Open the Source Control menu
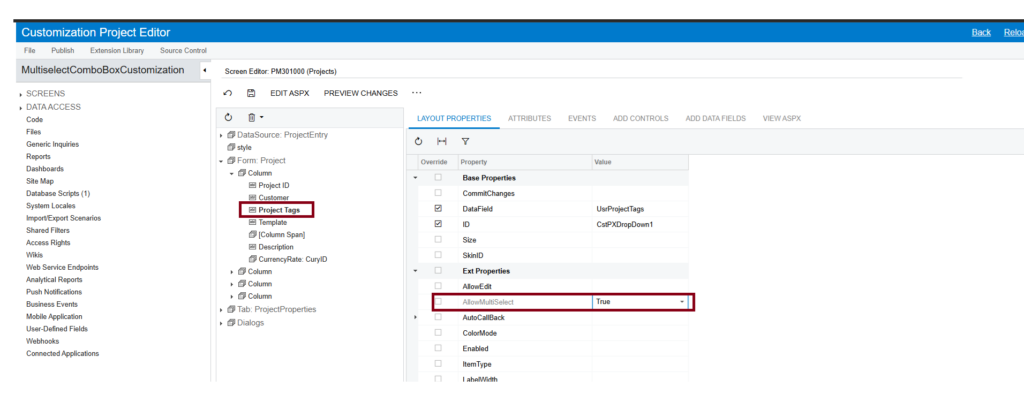The height and width of the screenshot is (395, 1024). (x=183, y=50)
